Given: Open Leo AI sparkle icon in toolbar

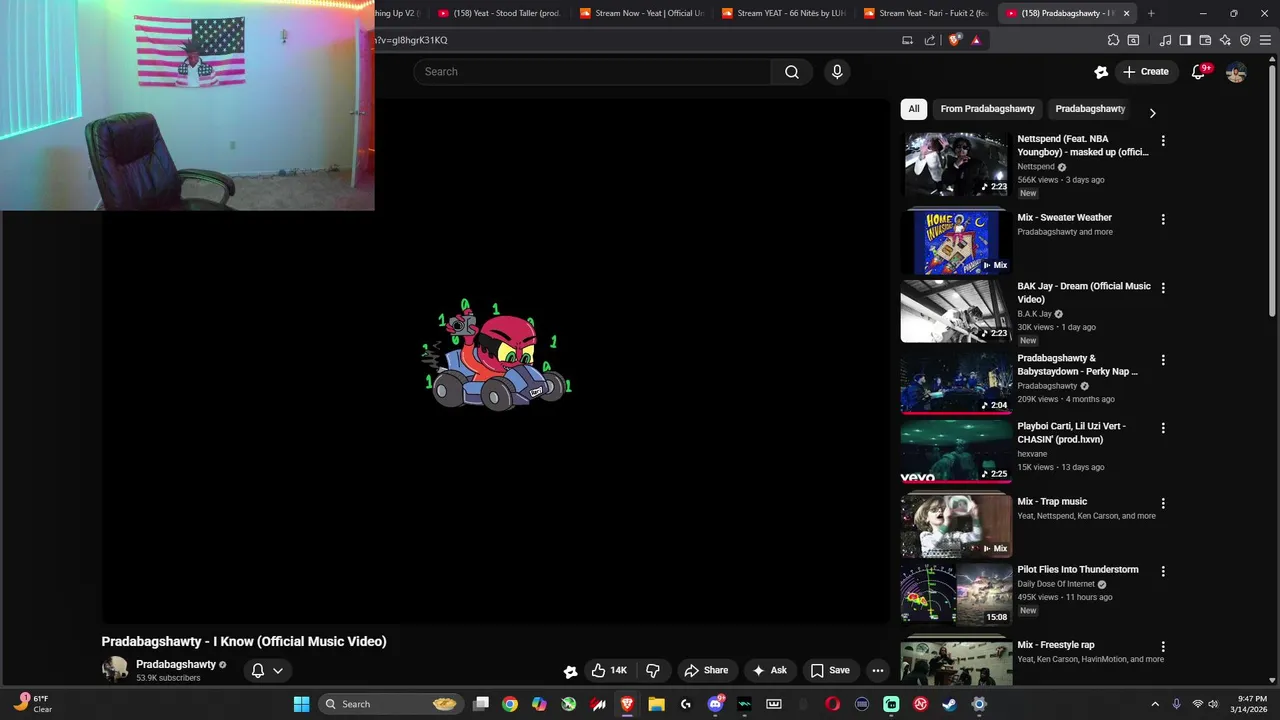Looking at the screenshot, I should pyautogui.click(x=1225, y=40).
